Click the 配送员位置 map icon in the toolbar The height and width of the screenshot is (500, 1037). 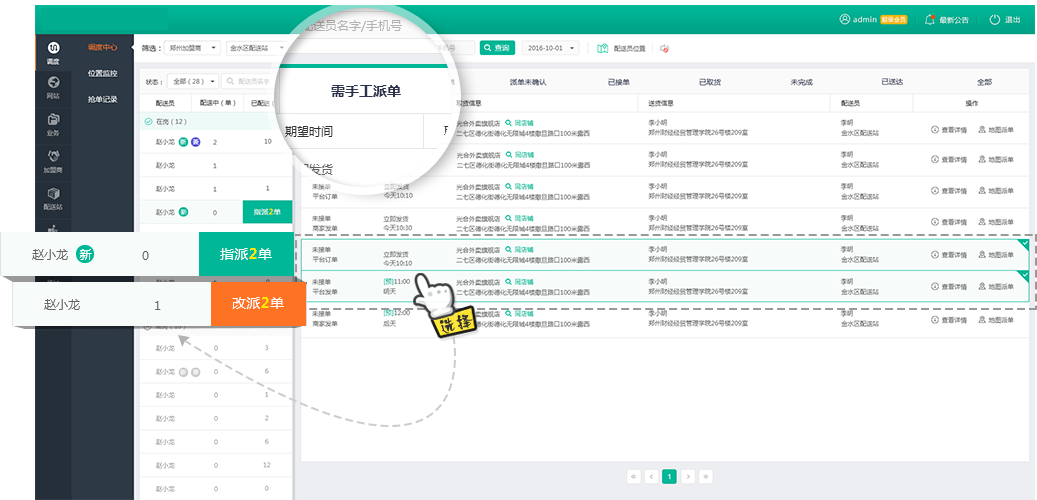coord(603,48)
